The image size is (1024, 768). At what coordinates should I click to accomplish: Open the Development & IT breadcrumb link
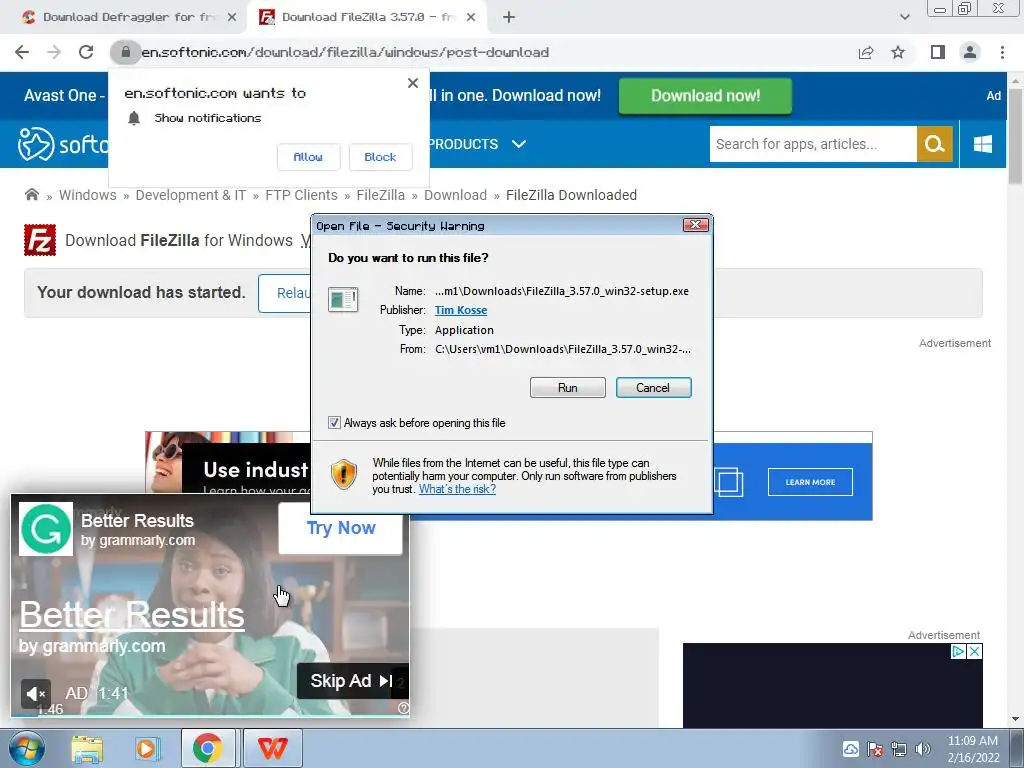(191, 195)
